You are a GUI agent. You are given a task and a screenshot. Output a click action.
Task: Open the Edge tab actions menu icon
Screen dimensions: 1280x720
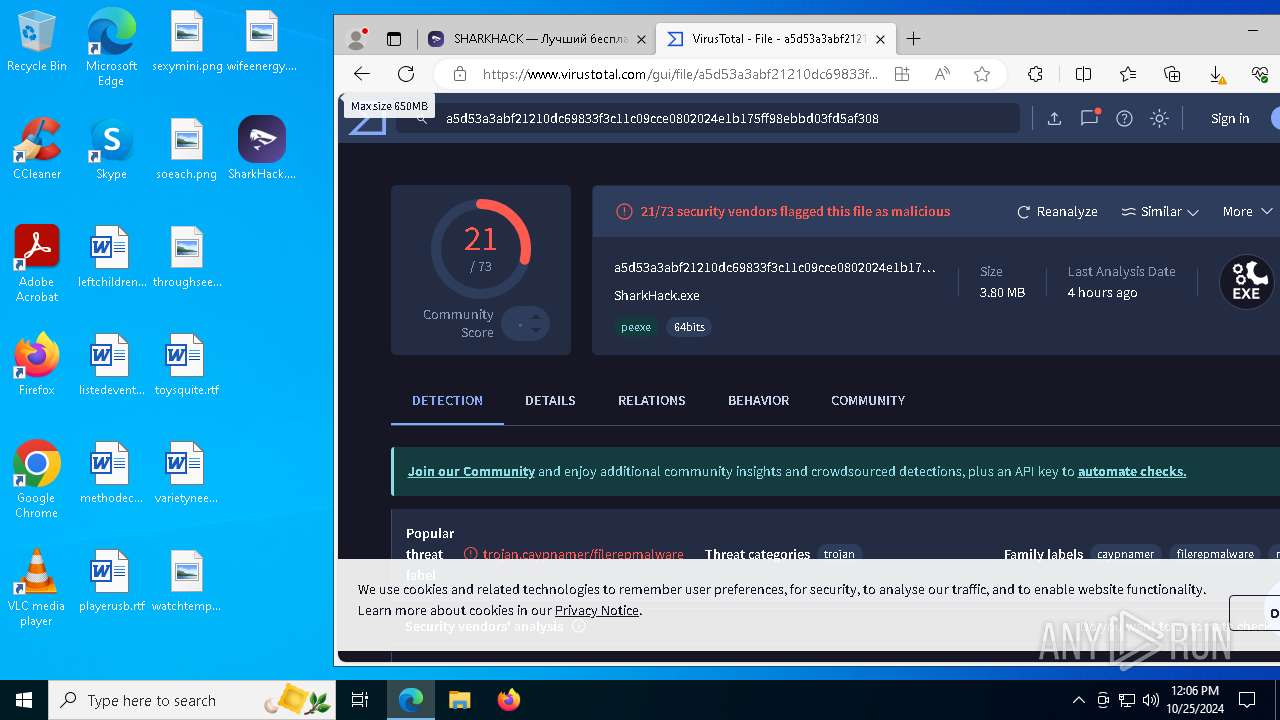[394, 39]
